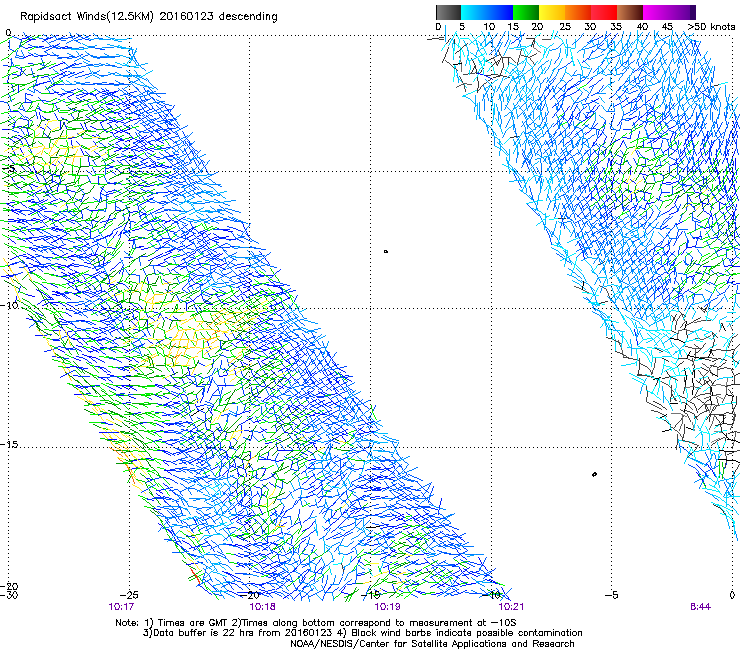Select the '20' label under the color legend
The width and height of the screenshot is (740, 650).
tap(537, 27)
